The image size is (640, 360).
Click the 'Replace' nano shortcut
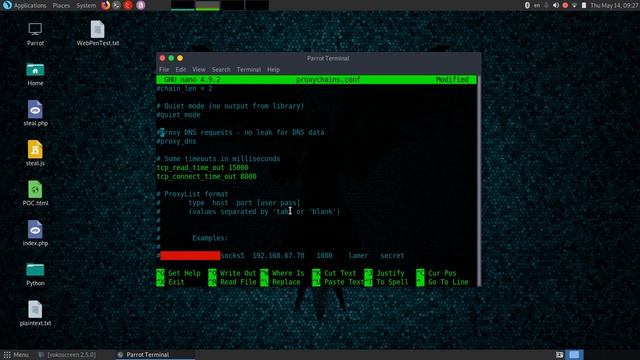click(x=280, y=282)
